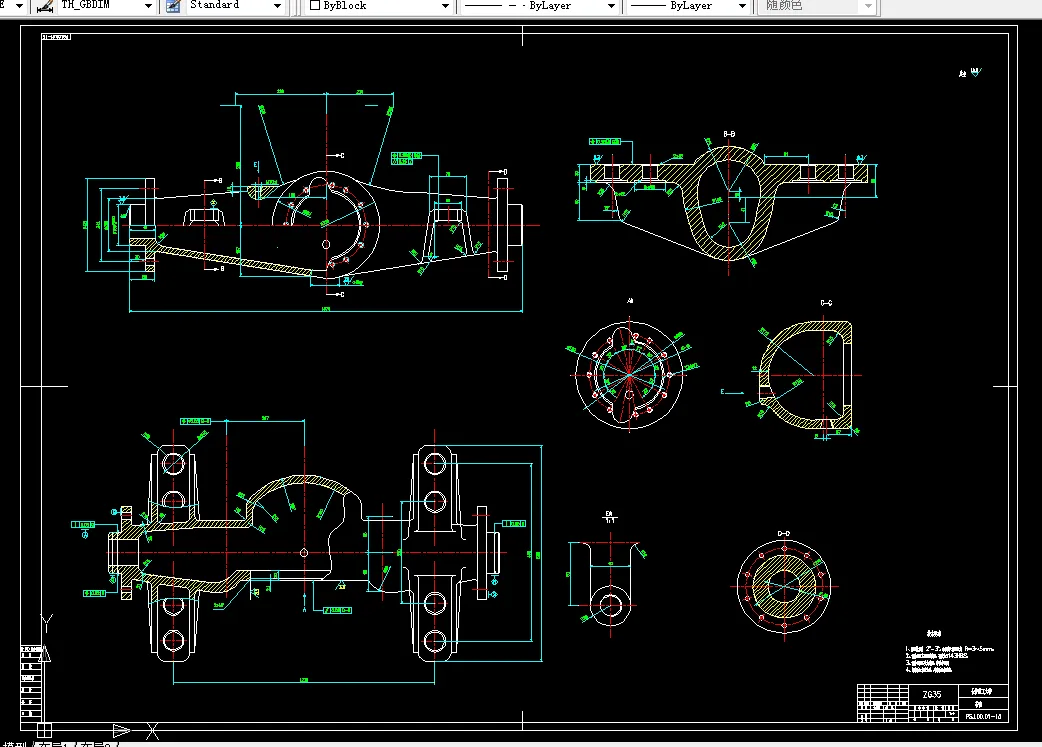The width and height of the screenshot is (1042, 747).
Task: Click the ZG35 material cell in title block
Action: (932, 694)
